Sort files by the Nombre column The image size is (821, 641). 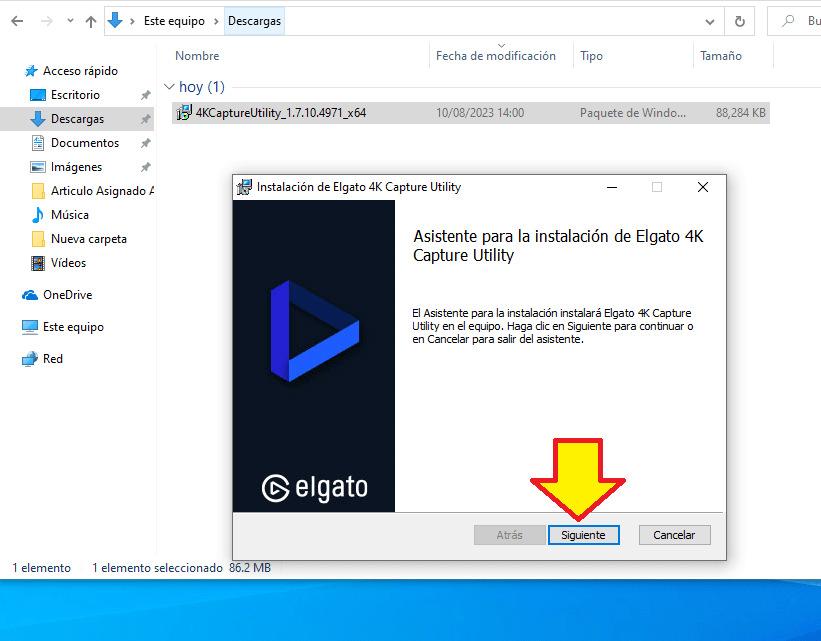(x=197, y=56)
